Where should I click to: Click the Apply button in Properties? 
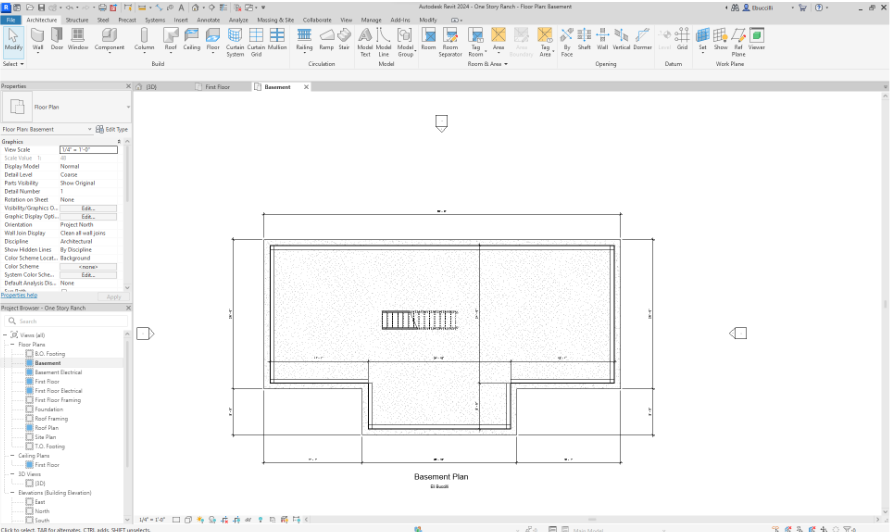pyautogui.click(x=114, y=297)
